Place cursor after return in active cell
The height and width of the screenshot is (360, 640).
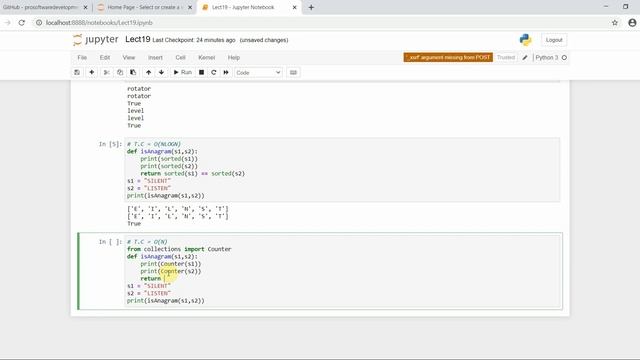[x=164, y=279]
